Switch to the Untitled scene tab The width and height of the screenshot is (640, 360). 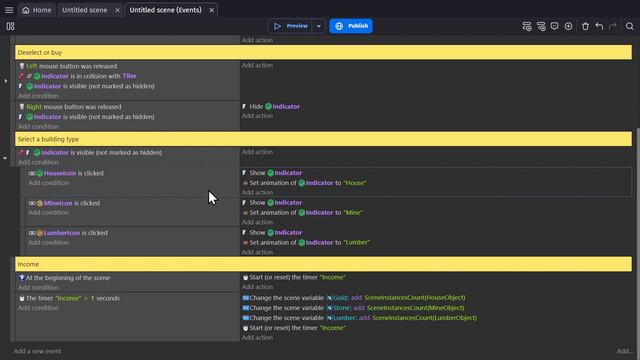click(84, 10)
